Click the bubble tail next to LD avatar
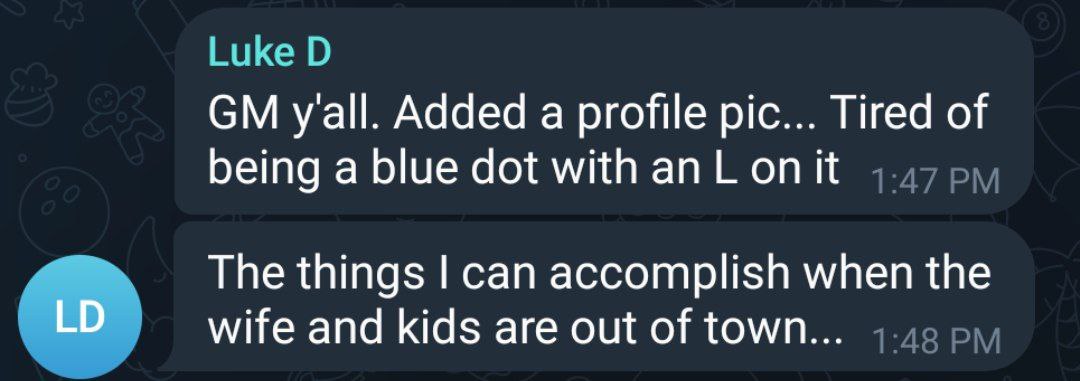This screenshot has width=1080, height=381. click(x=167, y=362)
